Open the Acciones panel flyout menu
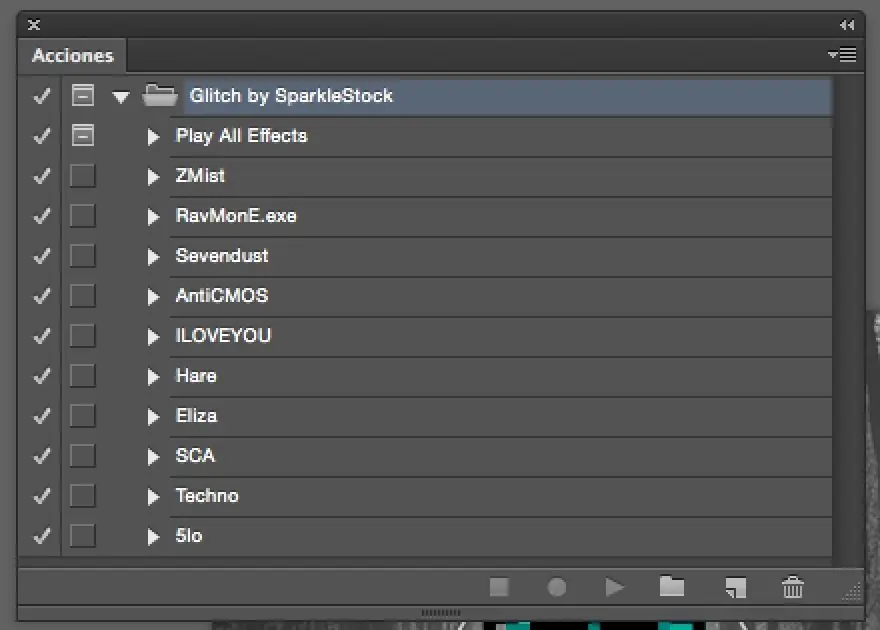The width and height of the screenshot is (880, 630). pyautogui.click(x=842, y=54)
